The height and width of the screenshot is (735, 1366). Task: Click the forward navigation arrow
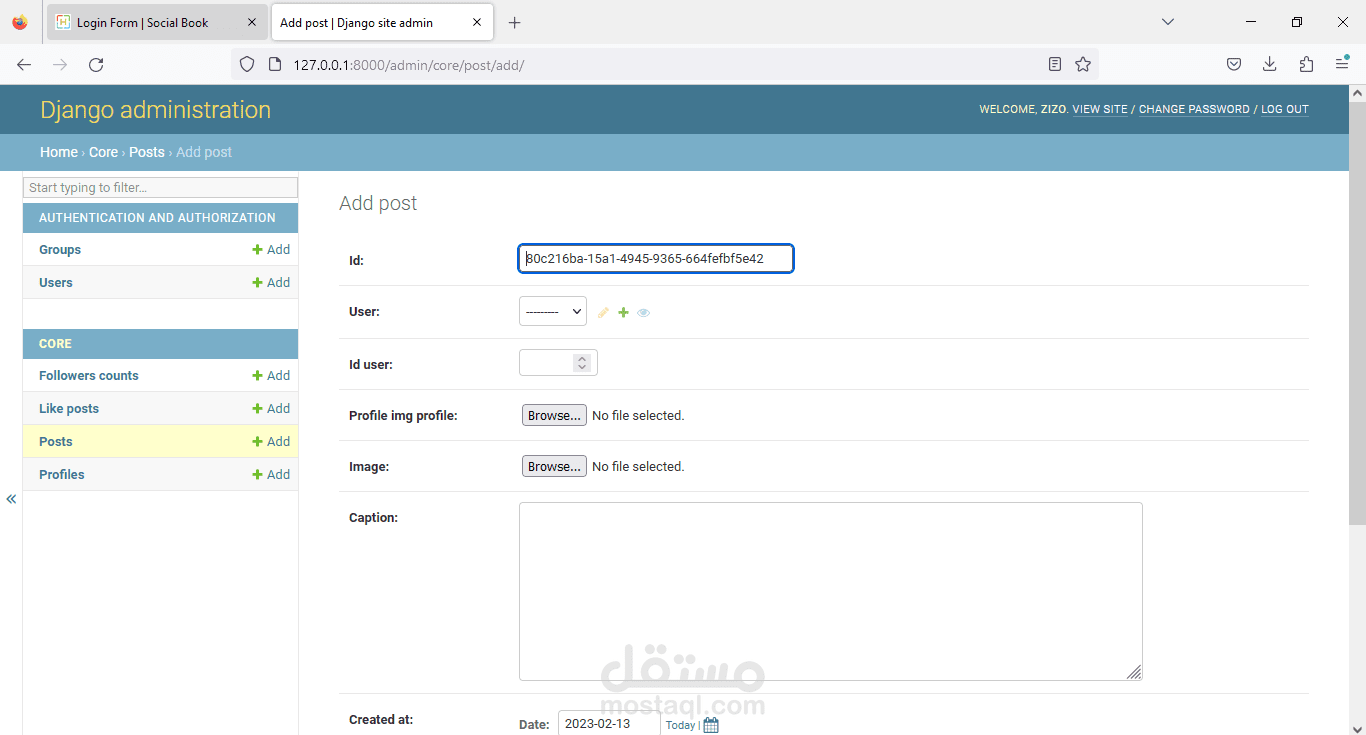60,64
